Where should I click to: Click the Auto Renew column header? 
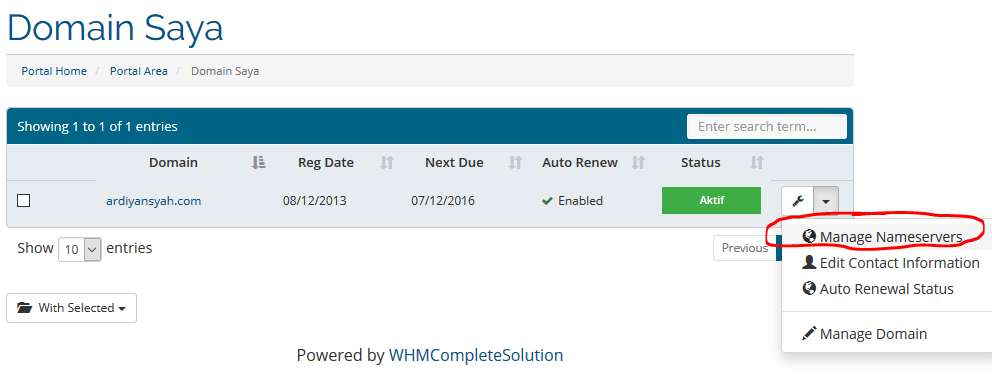click(x=580, y=162)
